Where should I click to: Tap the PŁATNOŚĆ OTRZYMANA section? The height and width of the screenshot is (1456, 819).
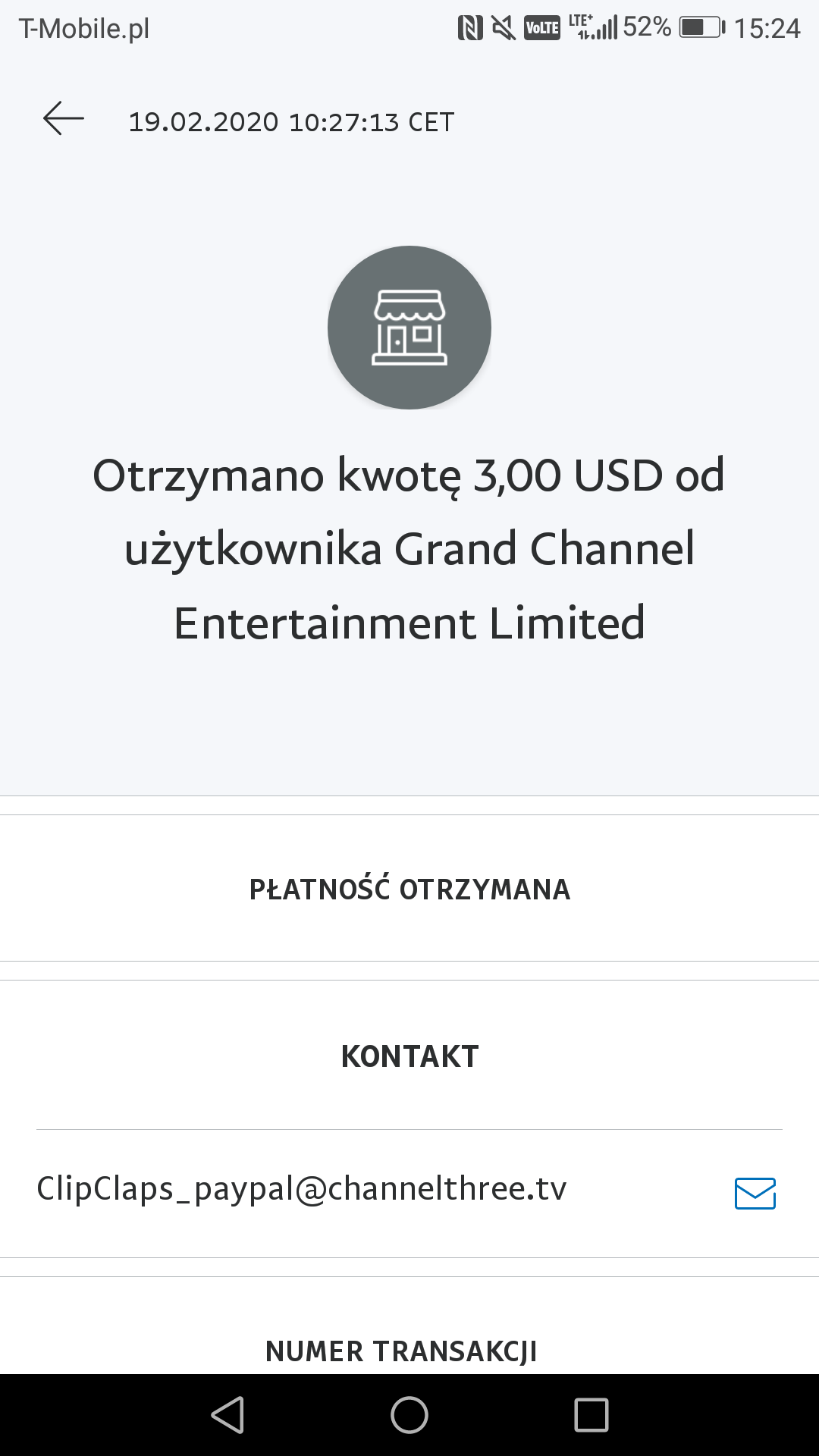click(409, 889)
